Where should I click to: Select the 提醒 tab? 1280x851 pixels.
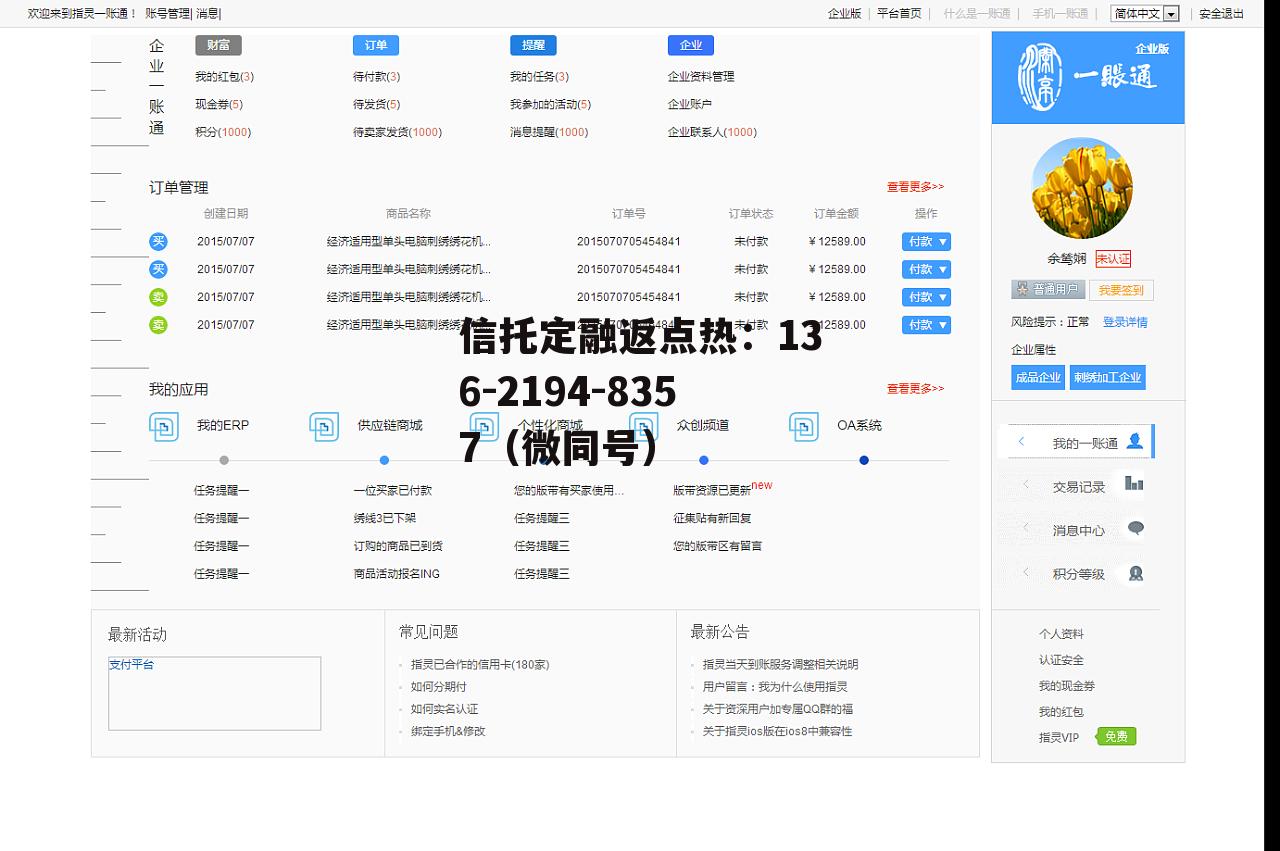coord(533,45)
